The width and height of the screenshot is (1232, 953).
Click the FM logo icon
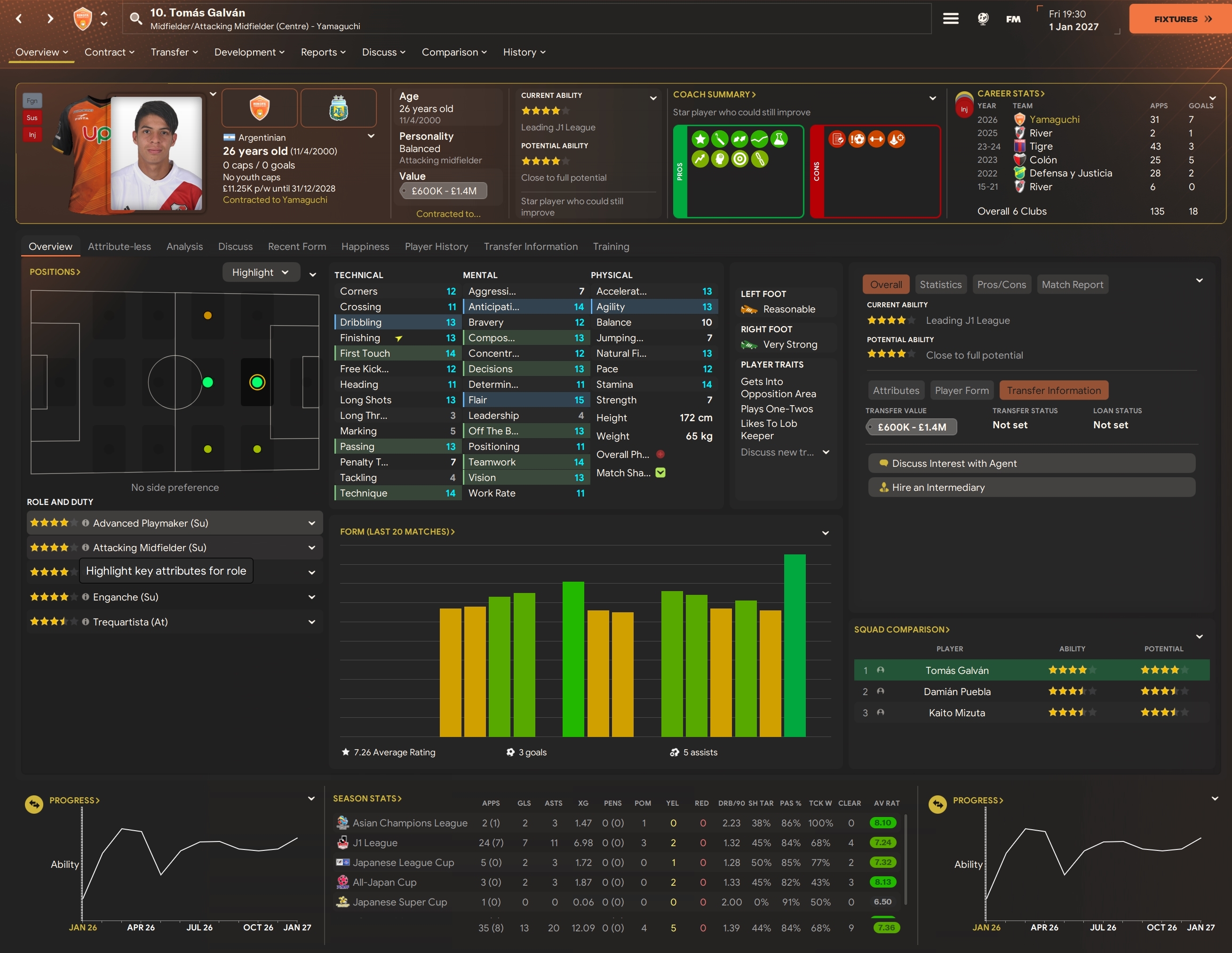(1013, 19)
